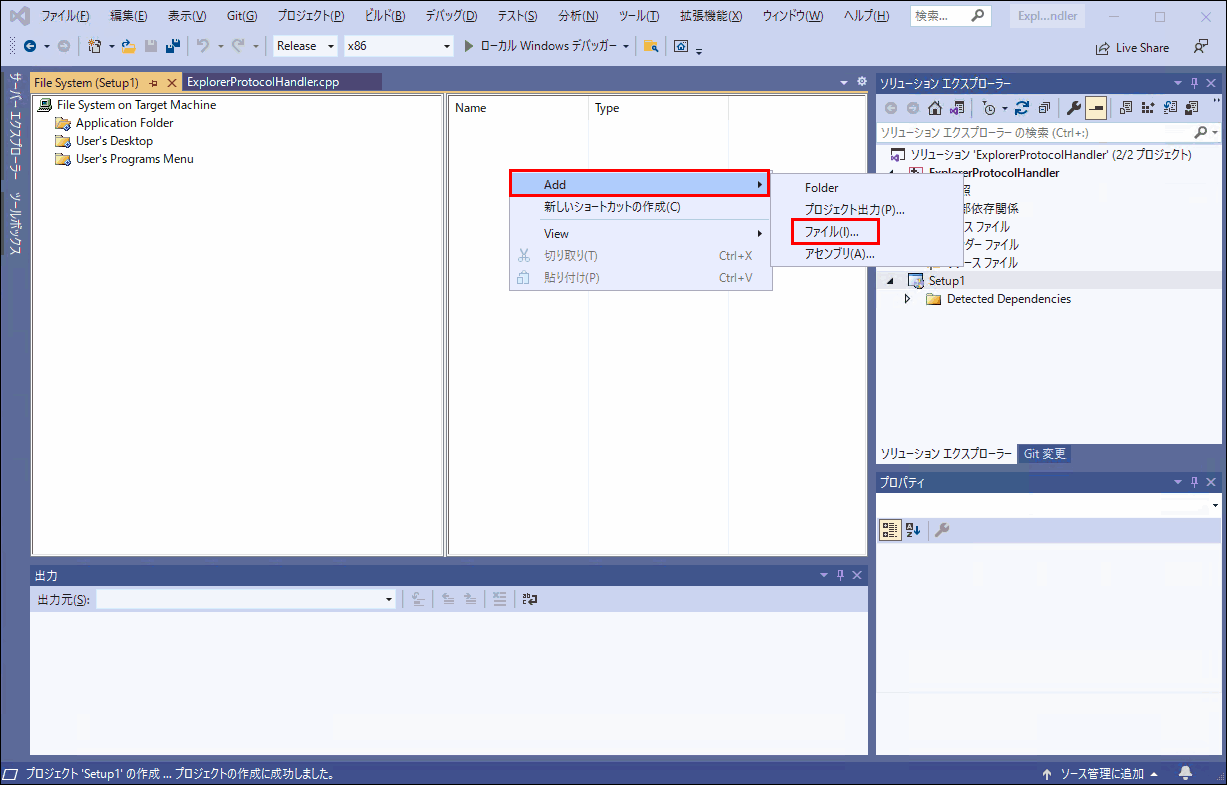This screenshot has height=785, width=1227.
Task: Click the Home icon in Solution Explorer
Action: coord(935,108)
